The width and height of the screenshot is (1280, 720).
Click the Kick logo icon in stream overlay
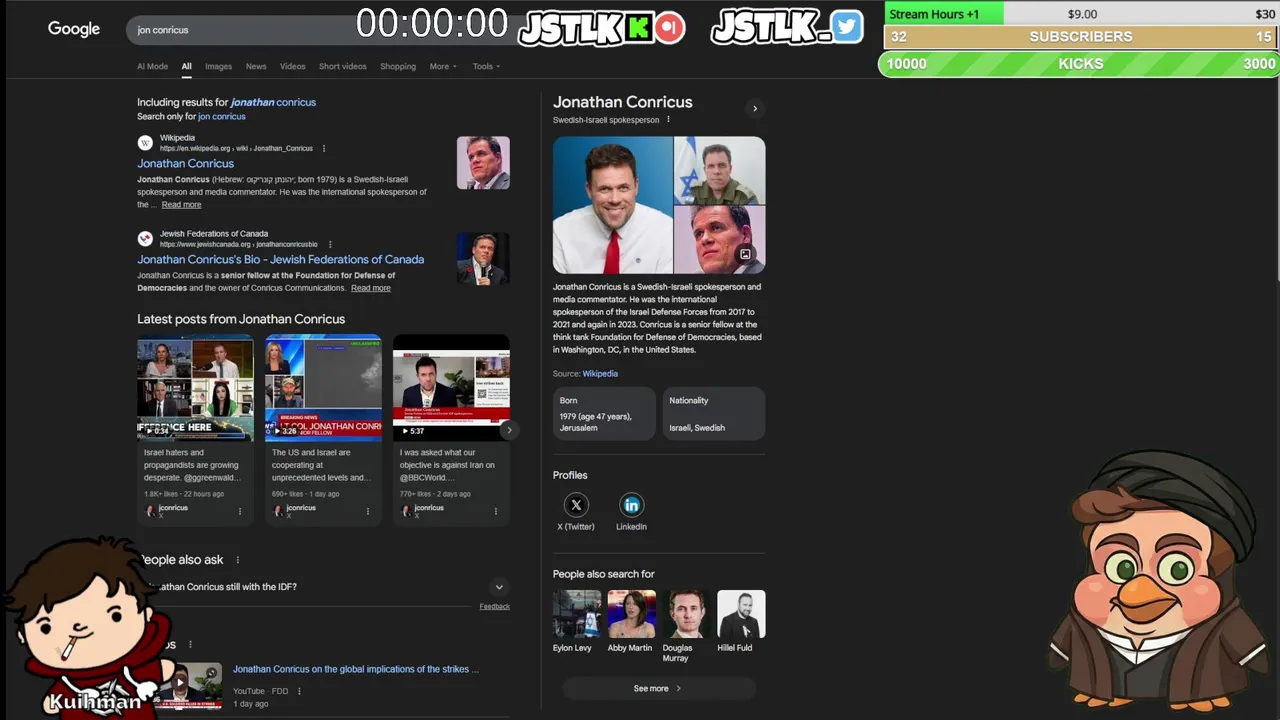tap(639, 28)
